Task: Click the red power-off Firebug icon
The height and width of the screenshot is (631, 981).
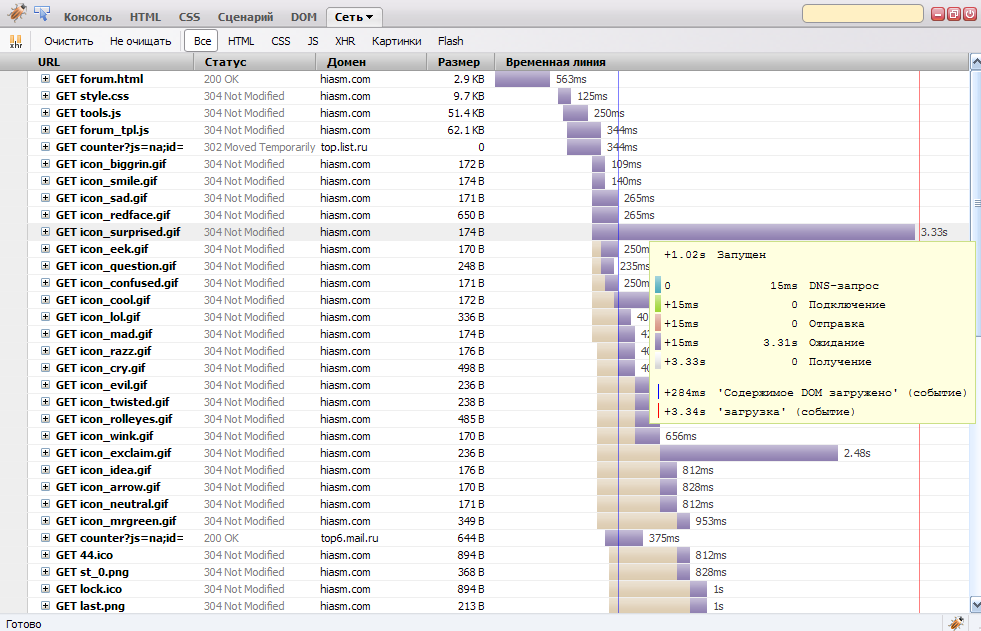Action: (970, 14)
